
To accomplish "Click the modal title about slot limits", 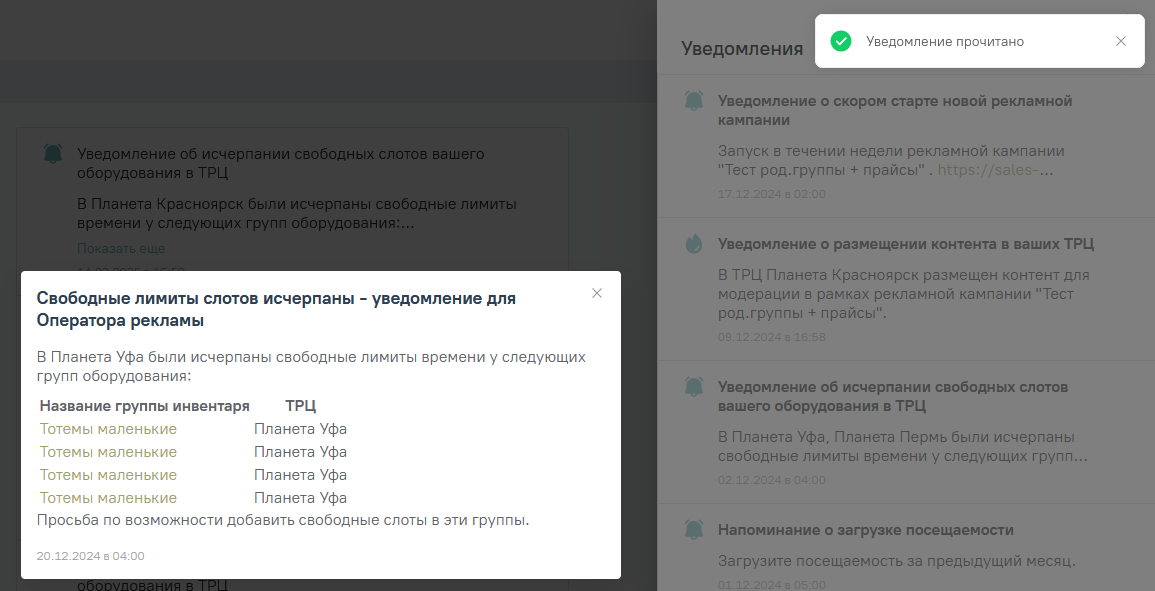I will coord(277,307).
